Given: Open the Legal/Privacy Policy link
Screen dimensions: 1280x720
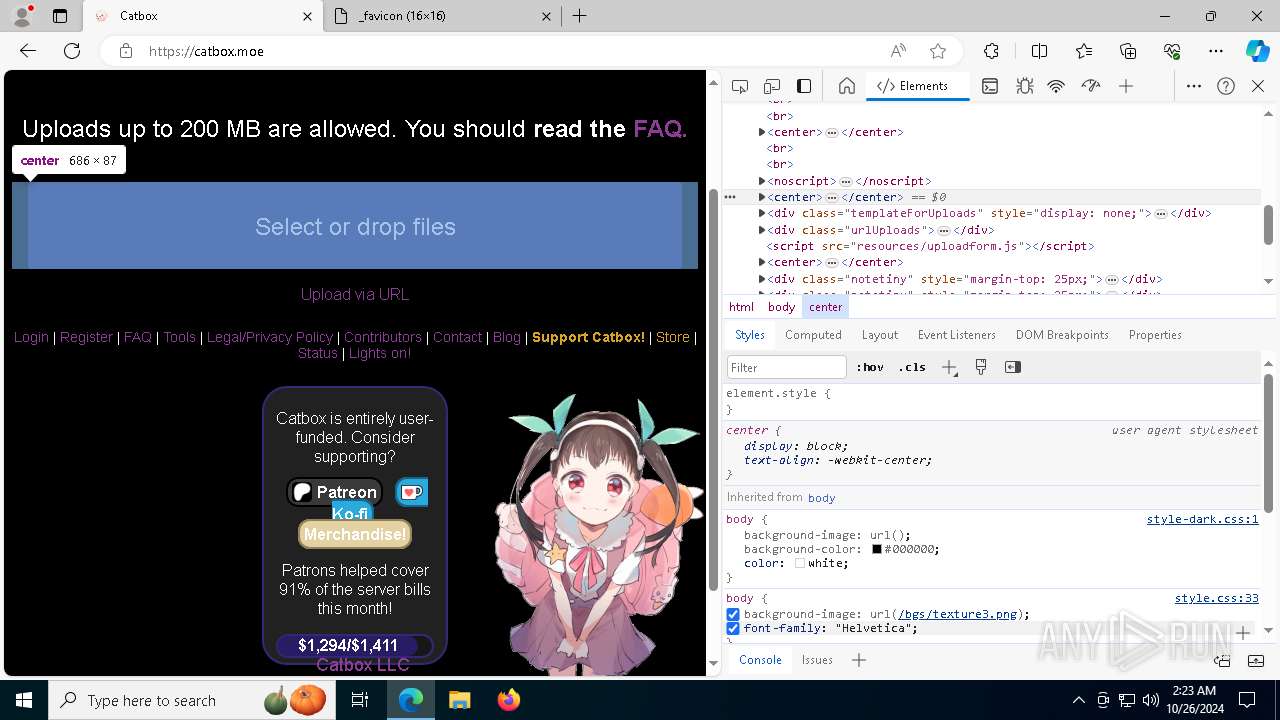Looking at the screenshot, I should tap(270, 337).
